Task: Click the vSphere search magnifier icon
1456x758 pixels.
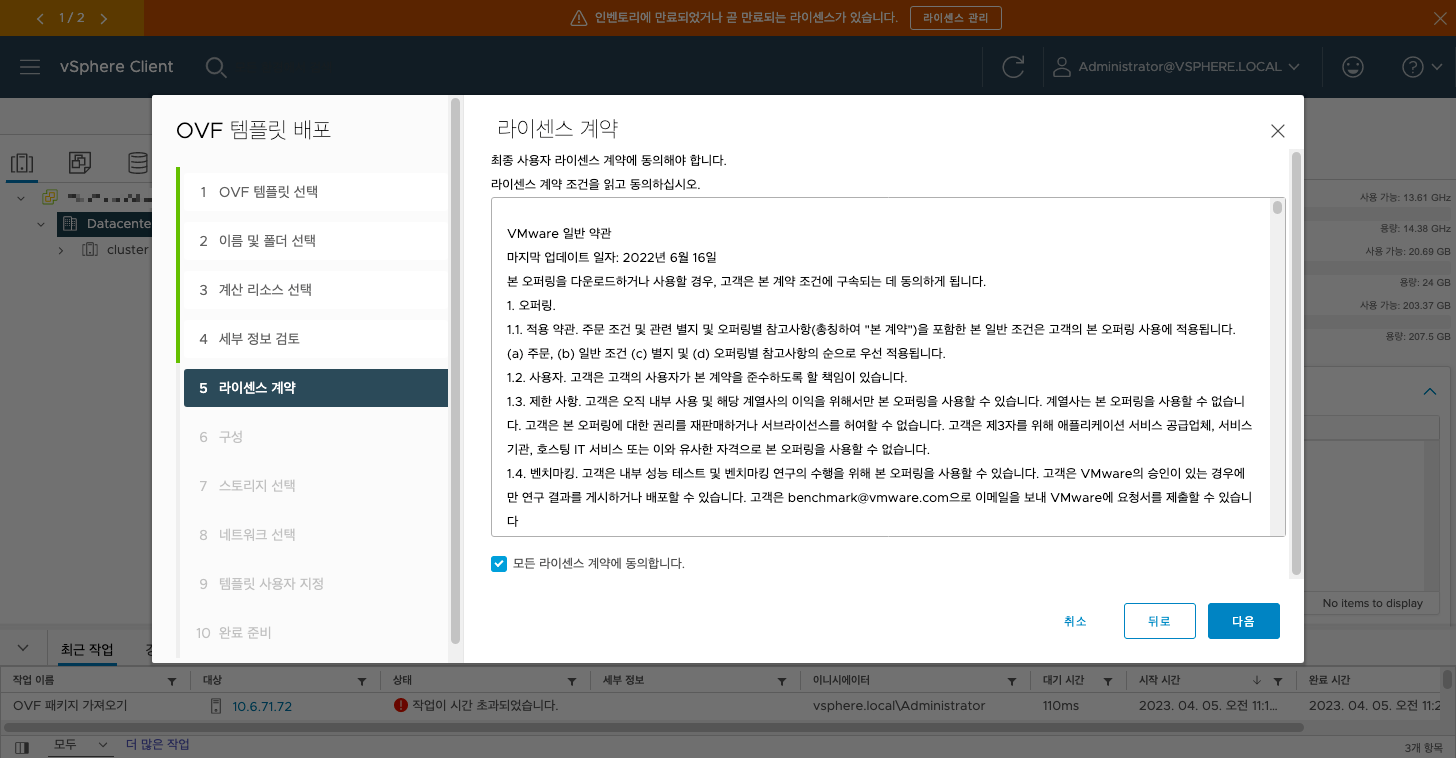Action: 216,67
